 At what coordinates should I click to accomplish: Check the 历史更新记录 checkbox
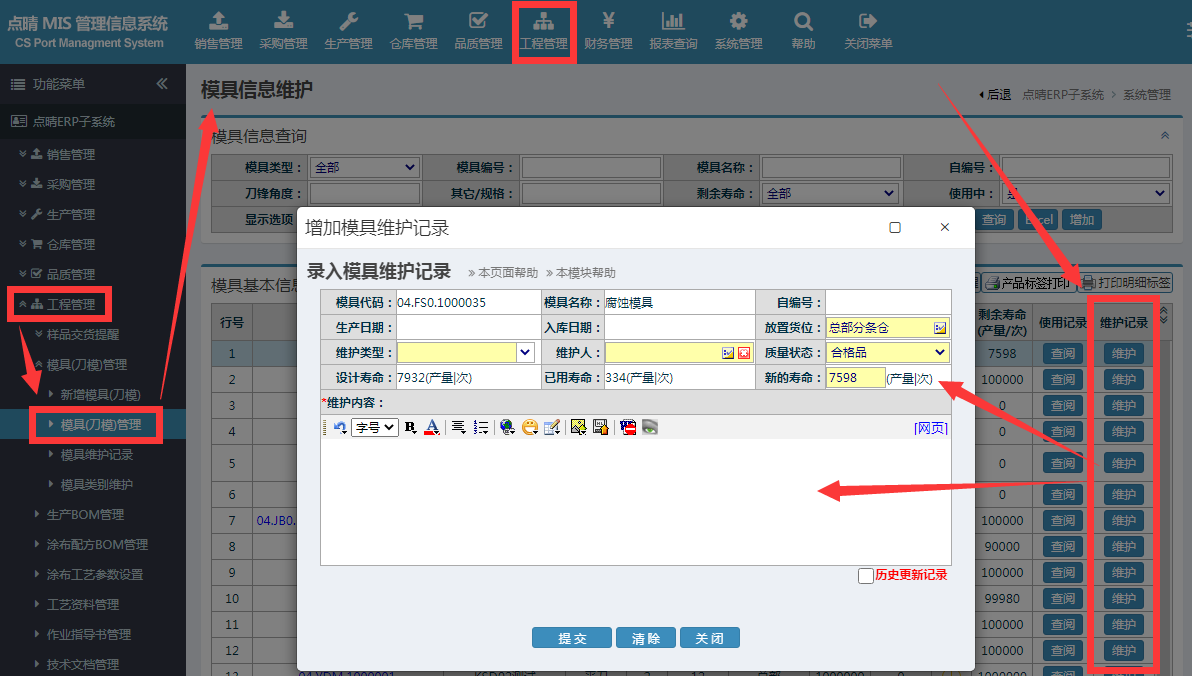[866, 576]
